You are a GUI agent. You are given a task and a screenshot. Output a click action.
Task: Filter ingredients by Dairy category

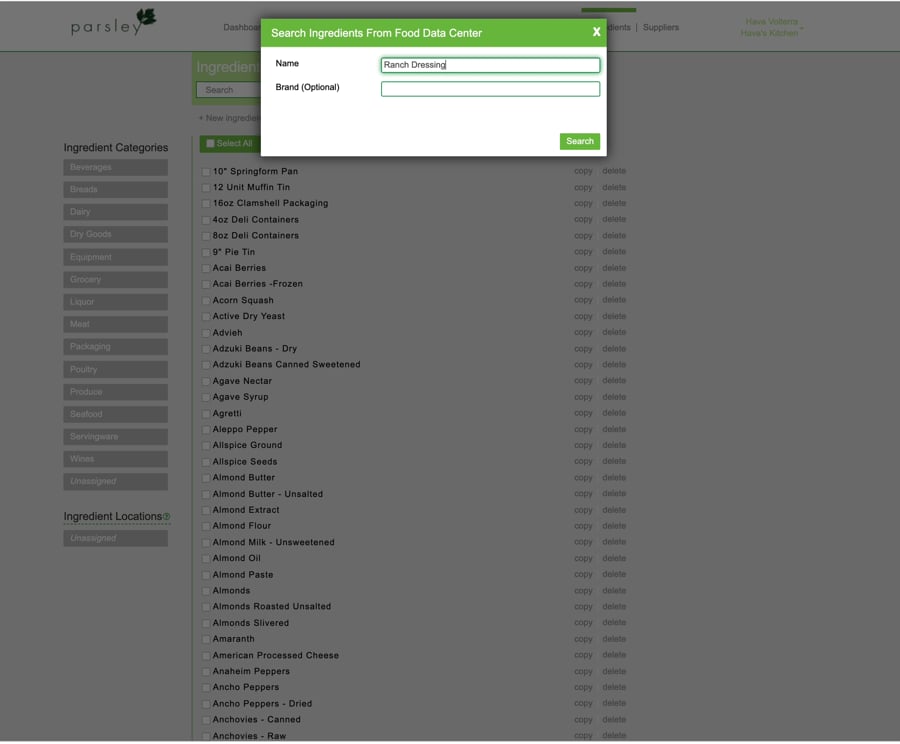pyautogui.click(x=114, y=211)
